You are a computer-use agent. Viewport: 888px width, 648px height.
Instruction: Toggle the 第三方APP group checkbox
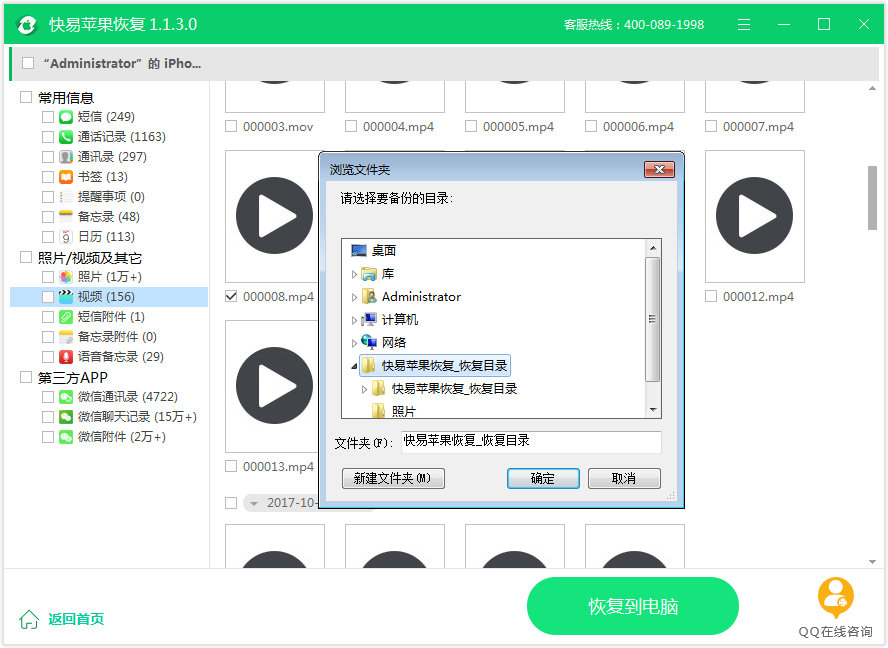coord(25,377)
